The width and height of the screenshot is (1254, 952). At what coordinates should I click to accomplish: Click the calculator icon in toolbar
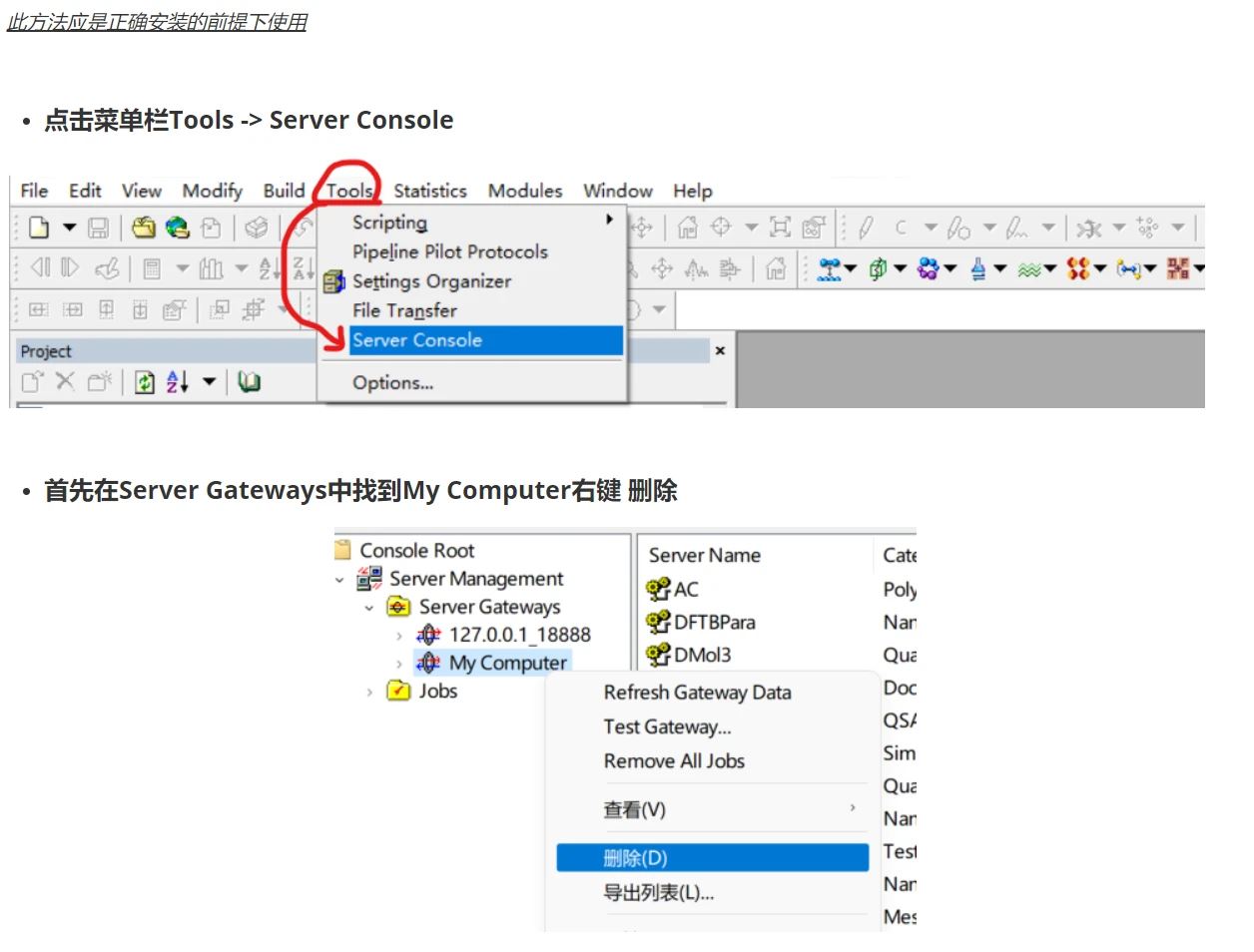click(152, 267)
